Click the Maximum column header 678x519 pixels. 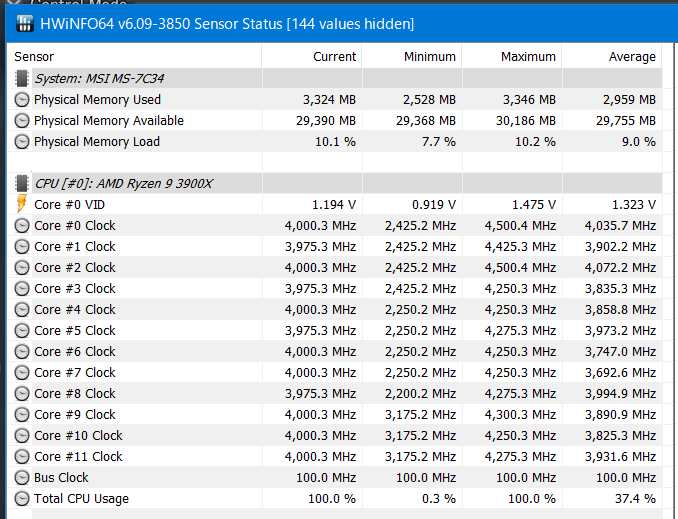[512, 57]
